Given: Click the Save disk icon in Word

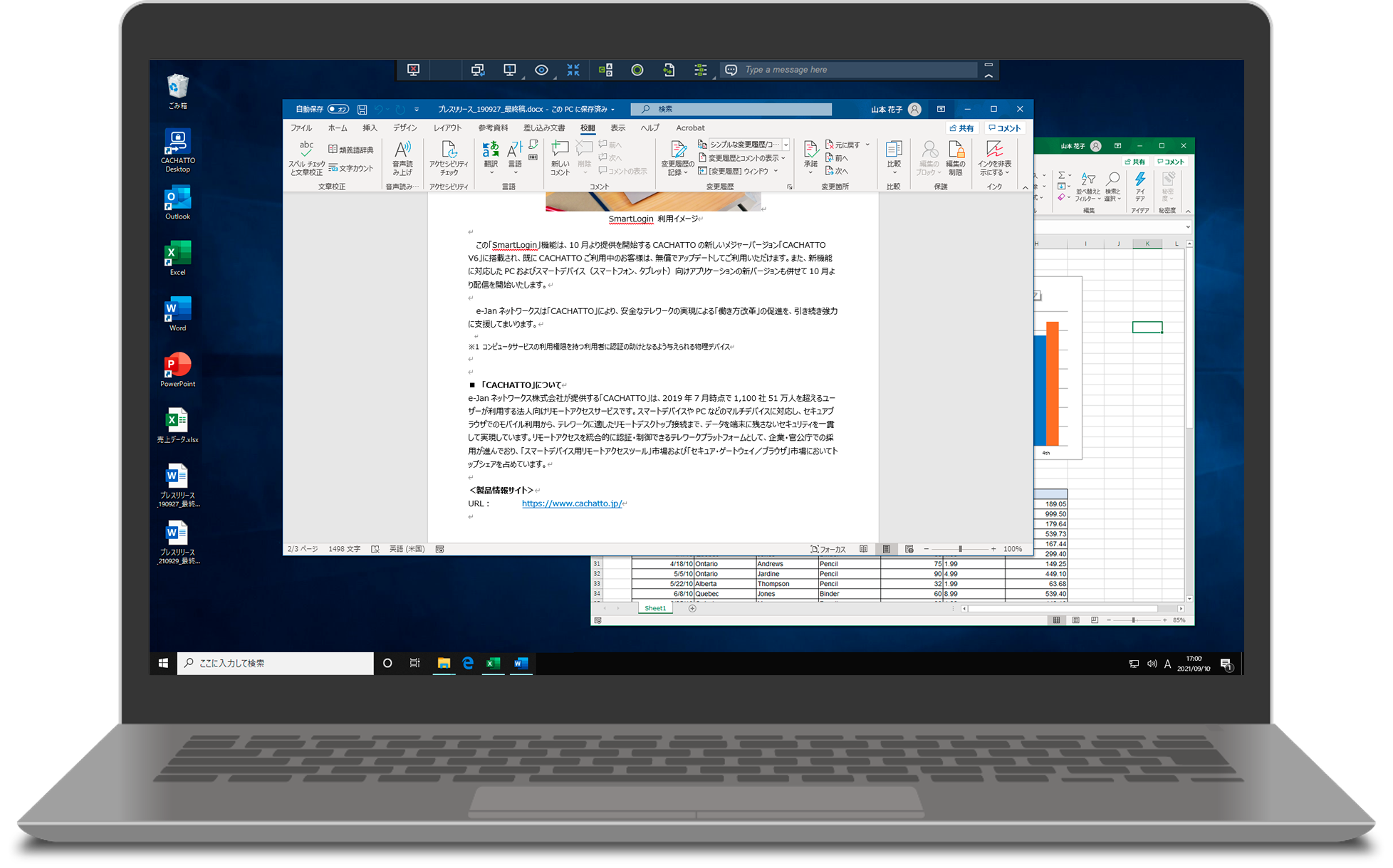Looking at the screenshot, I should click(362, 109).
